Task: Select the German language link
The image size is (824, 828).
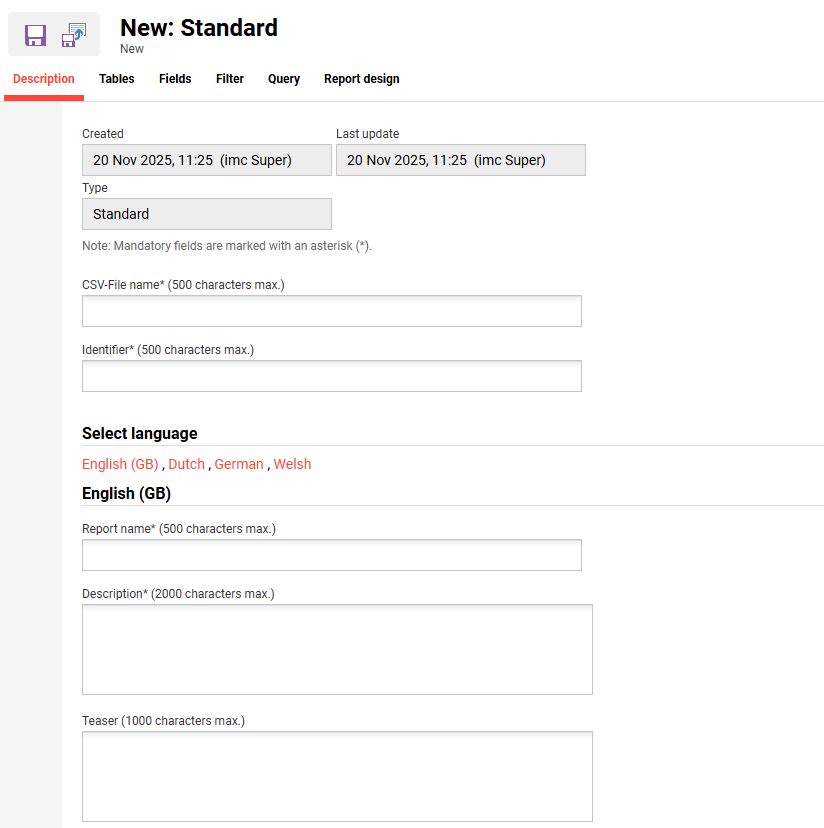Action: click(x=239, y=464)
